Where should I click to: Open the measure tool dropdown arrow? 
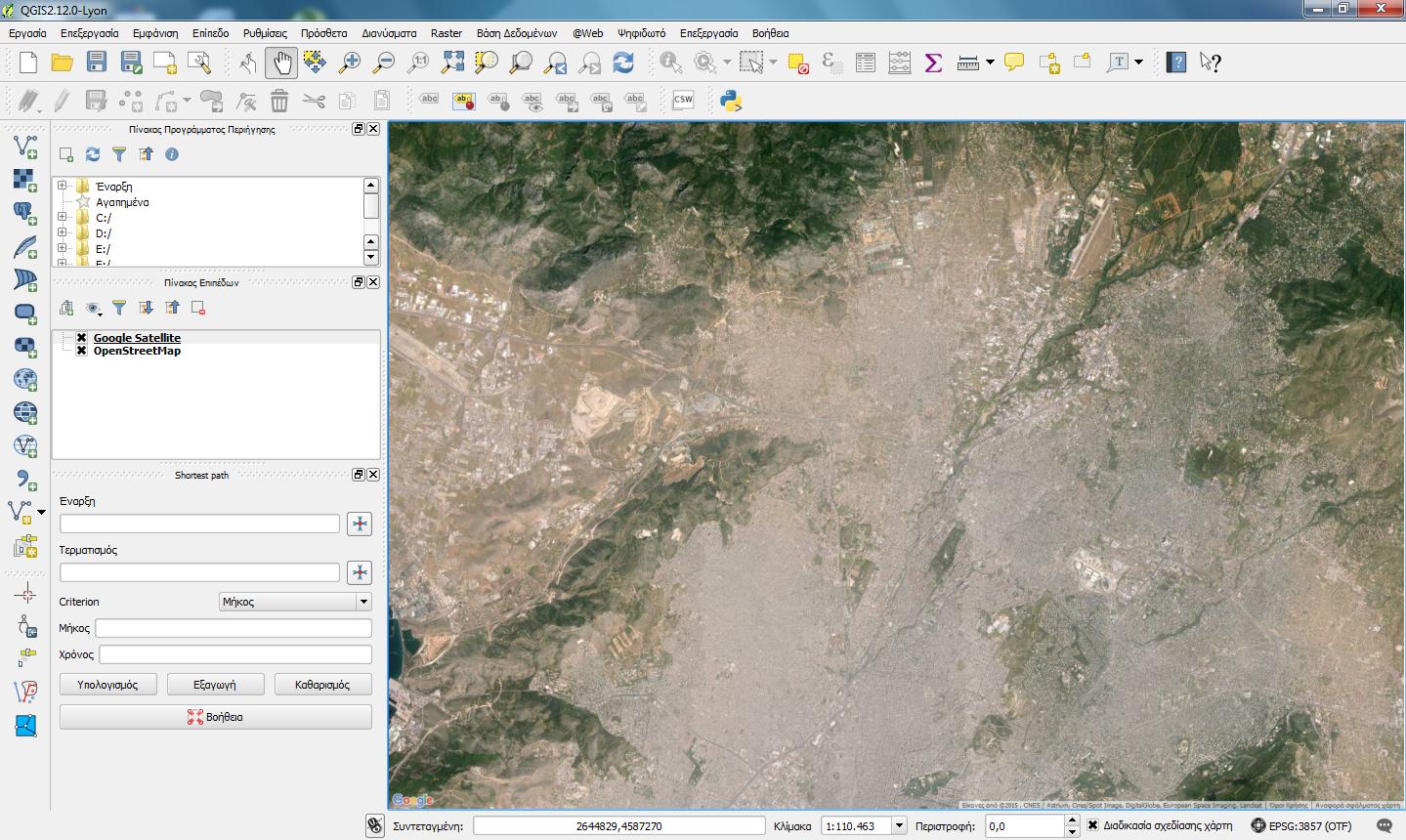pos(990,63)
